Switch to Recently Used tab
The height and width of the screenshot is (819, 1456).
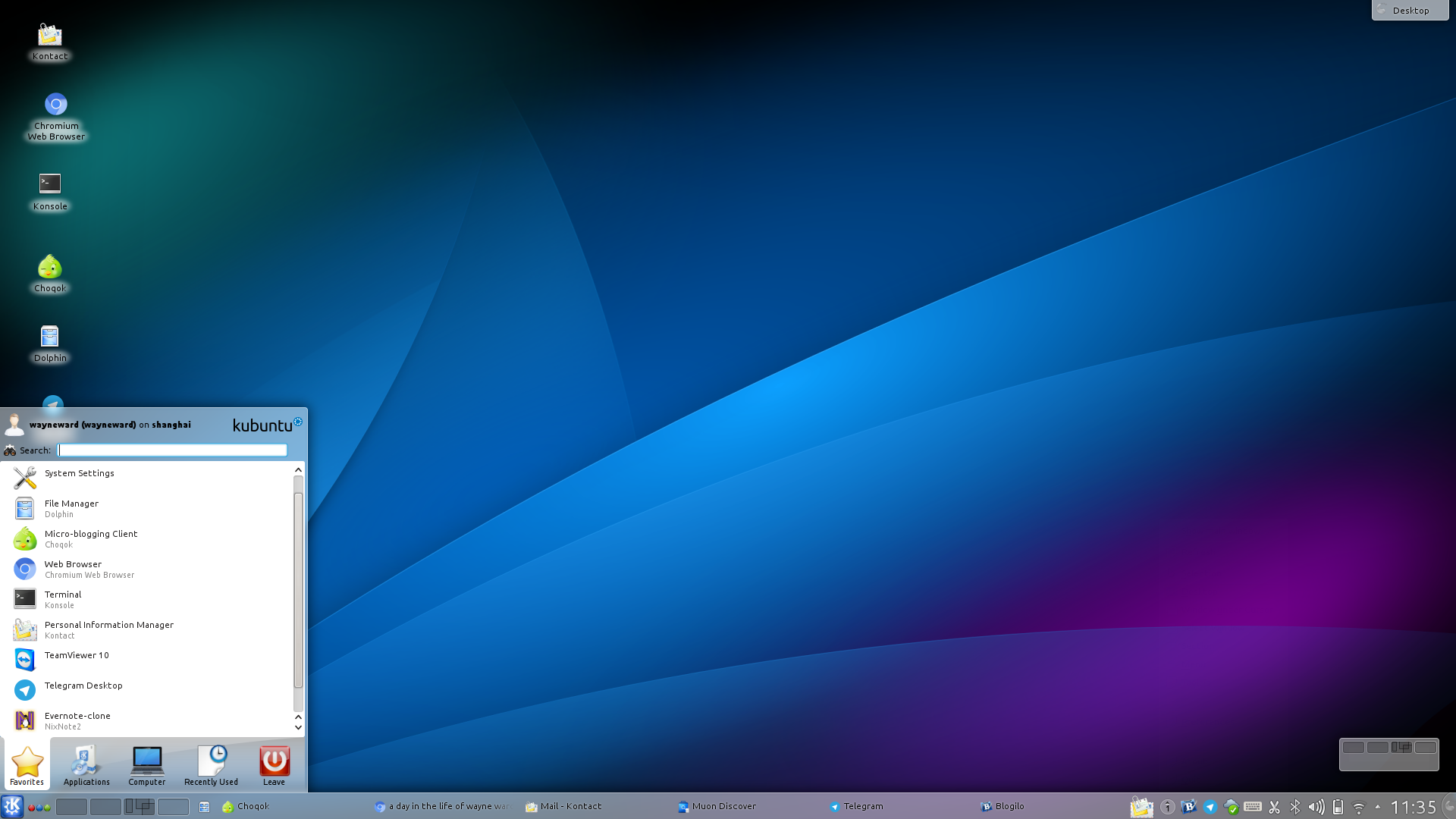point(211,765)
